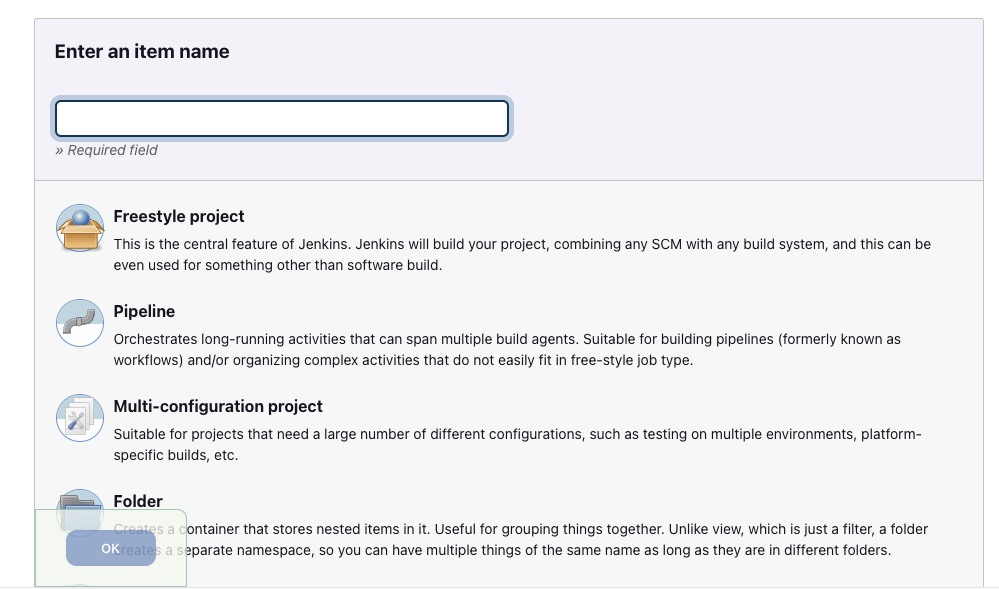Select the Multi-configuration project title

coord(218,406)
